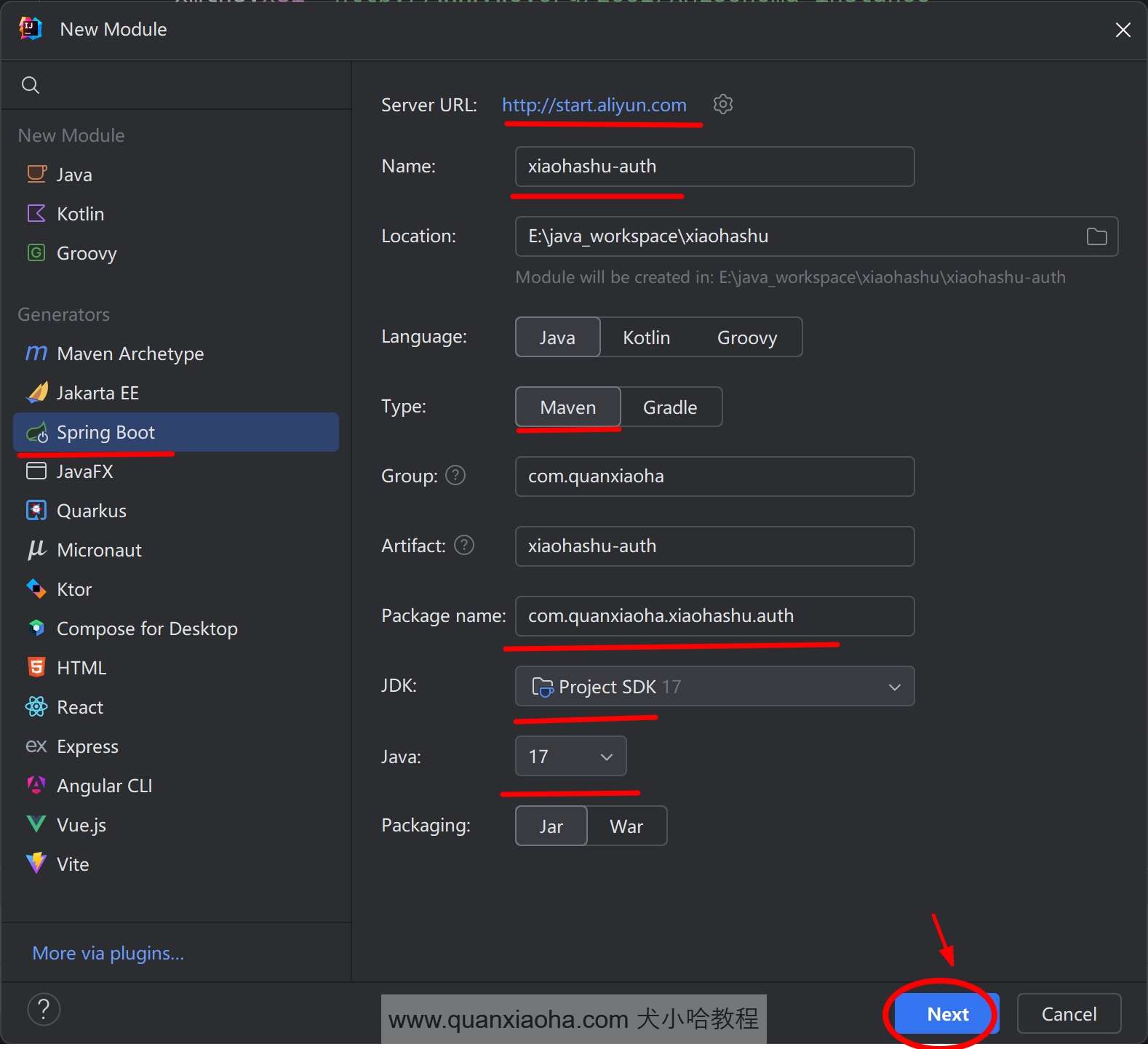
Task: Focus the Artifact input field
Action: [x=714, y=546]
